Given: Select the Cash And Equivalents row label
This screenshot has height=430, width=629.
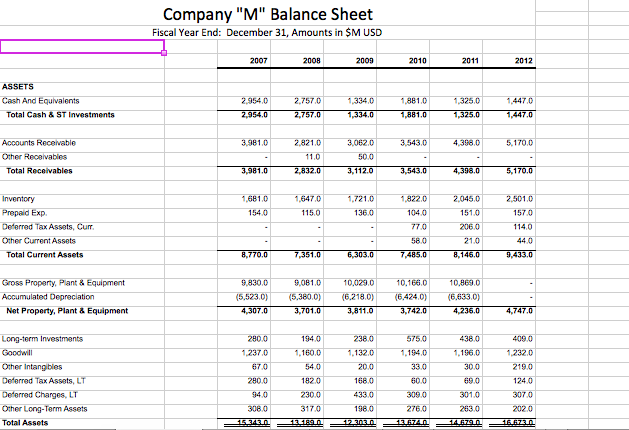Looking at the screenshot, I should [40, 101].
